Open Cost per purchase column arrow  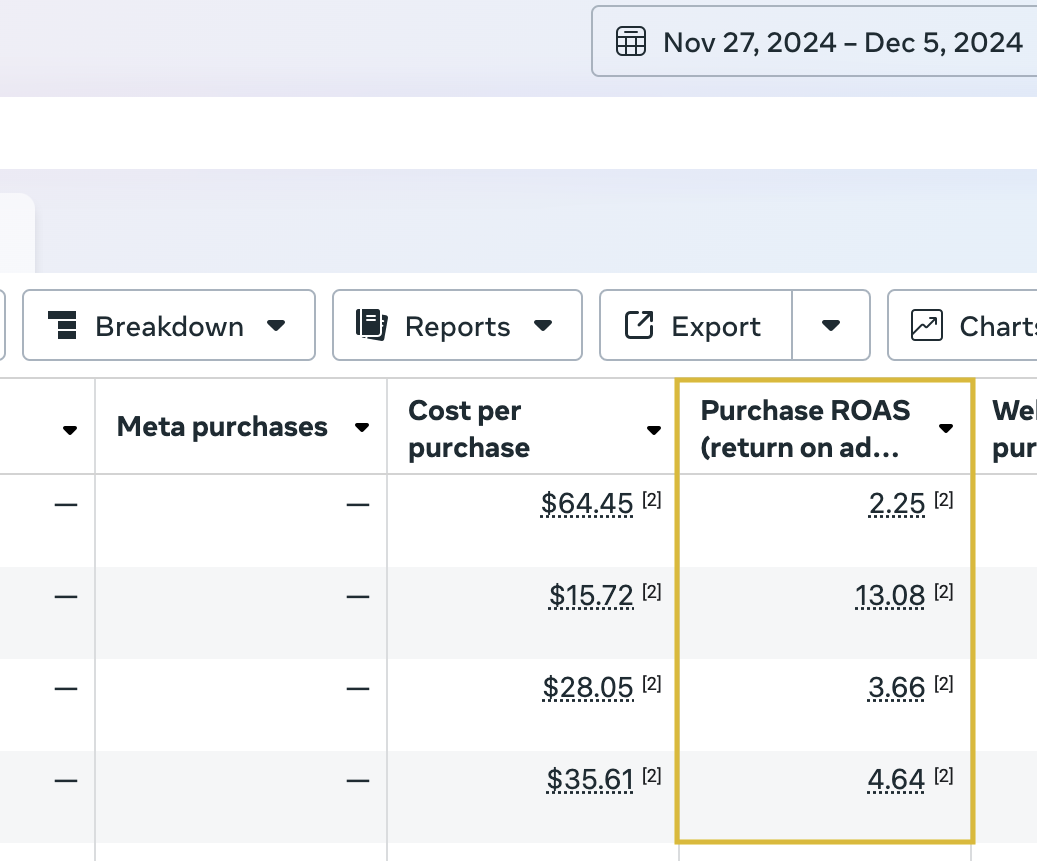tap(654, 430)
